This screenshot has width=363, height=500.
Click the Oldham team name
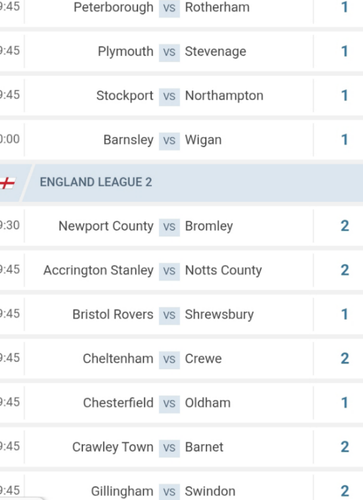[x=208, y=403]
